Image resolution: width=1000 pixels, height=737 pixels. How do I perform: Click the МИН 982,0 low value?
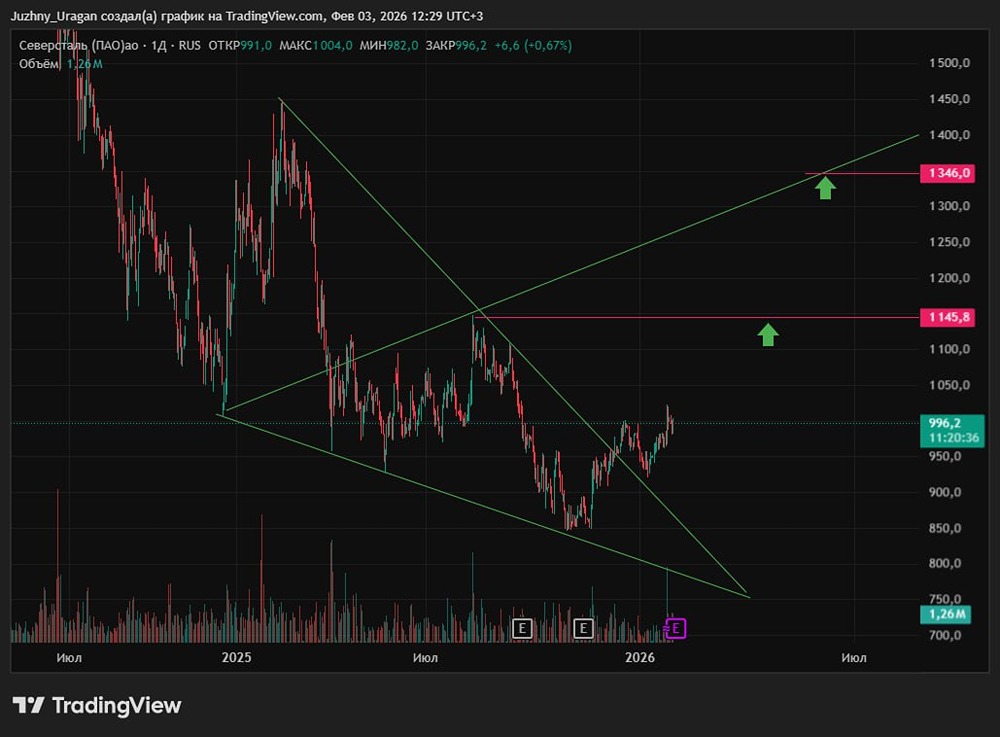[389, 45]
